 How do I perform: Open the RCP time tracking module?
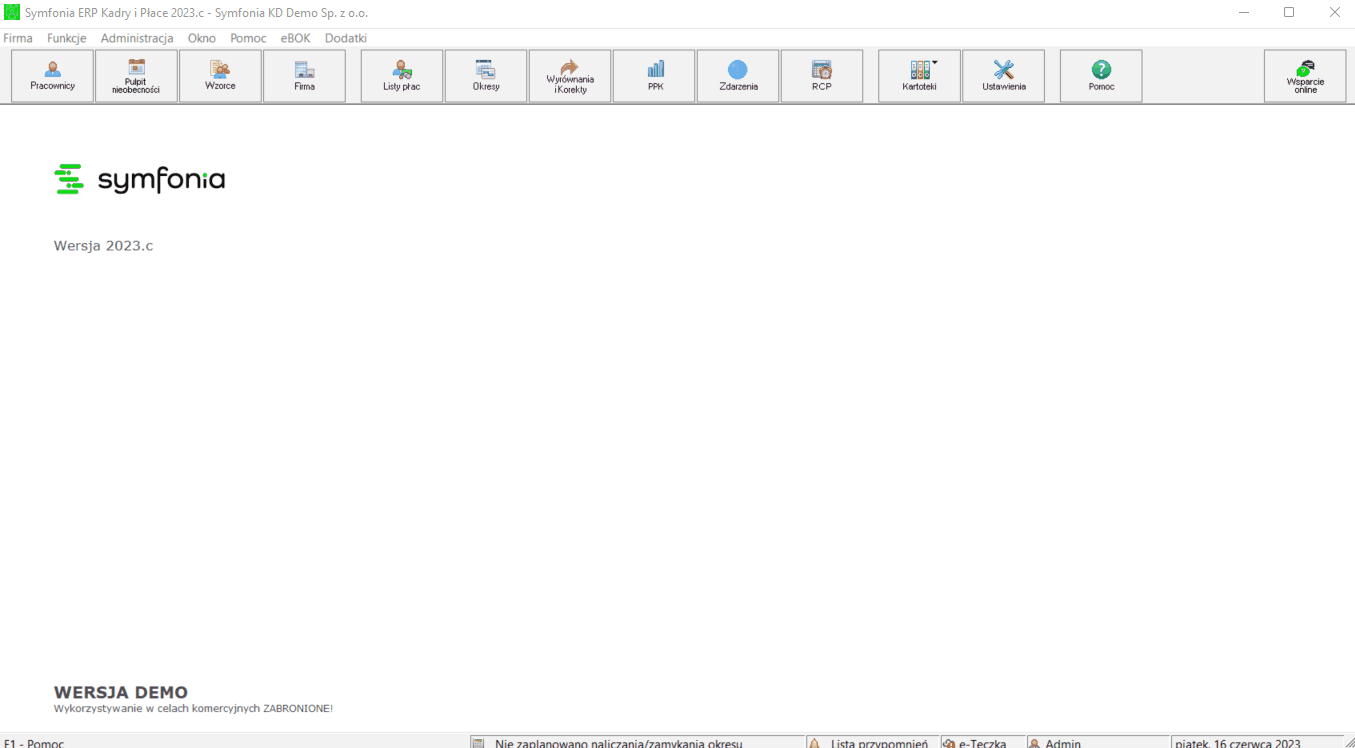click(822, 76)
